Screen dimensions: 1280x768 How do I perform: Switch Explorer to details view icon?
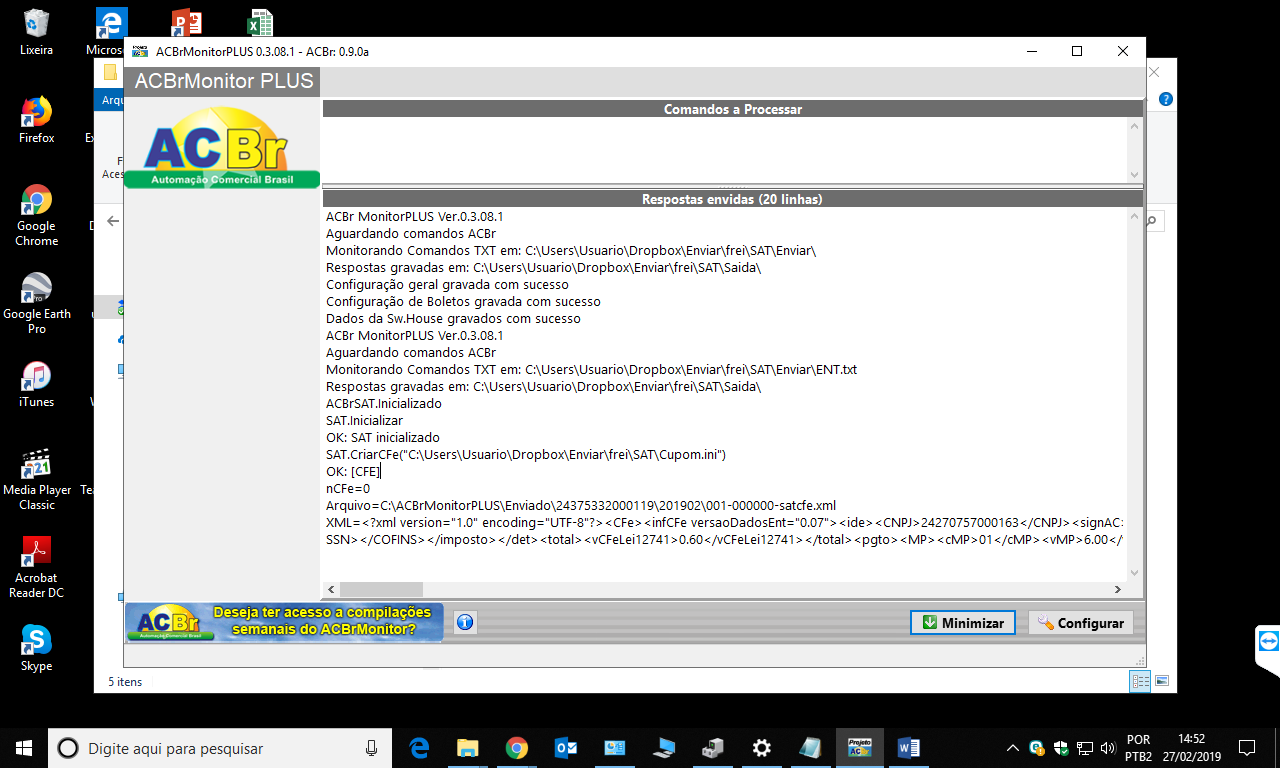[x=1140, y=681]
